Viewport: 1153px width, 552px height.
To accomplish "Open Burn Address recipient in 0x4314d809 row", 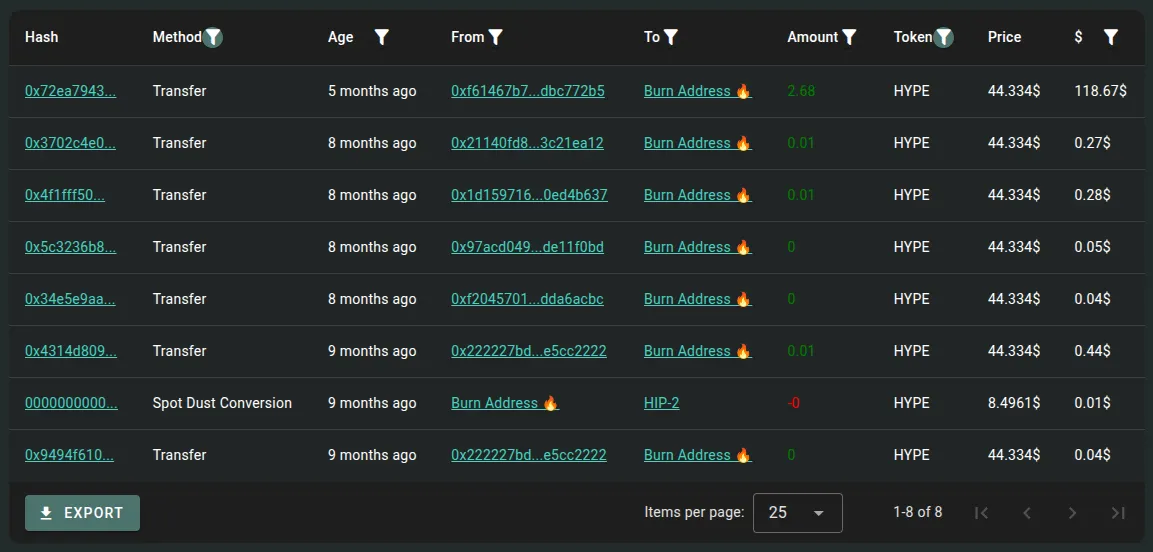I will pyautogui.click(x=698, y=351).
